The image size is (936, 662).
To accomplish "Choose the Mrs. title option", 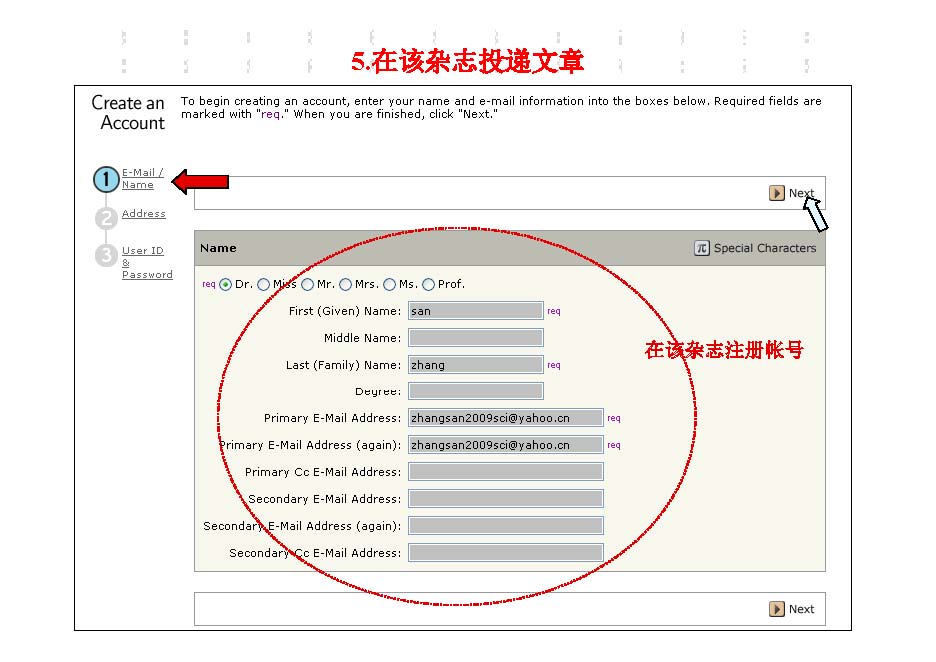I will [x=346, y=285].
